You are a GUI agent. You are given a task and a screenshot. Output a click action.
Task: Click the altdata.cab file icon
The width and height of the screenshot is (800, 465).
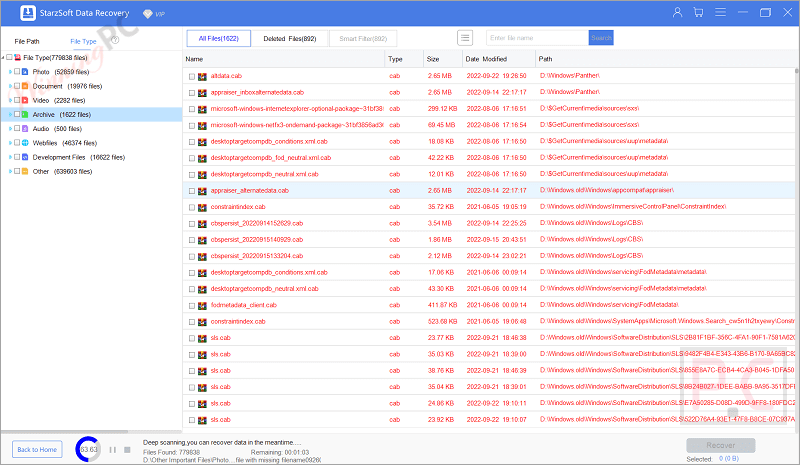203,76
